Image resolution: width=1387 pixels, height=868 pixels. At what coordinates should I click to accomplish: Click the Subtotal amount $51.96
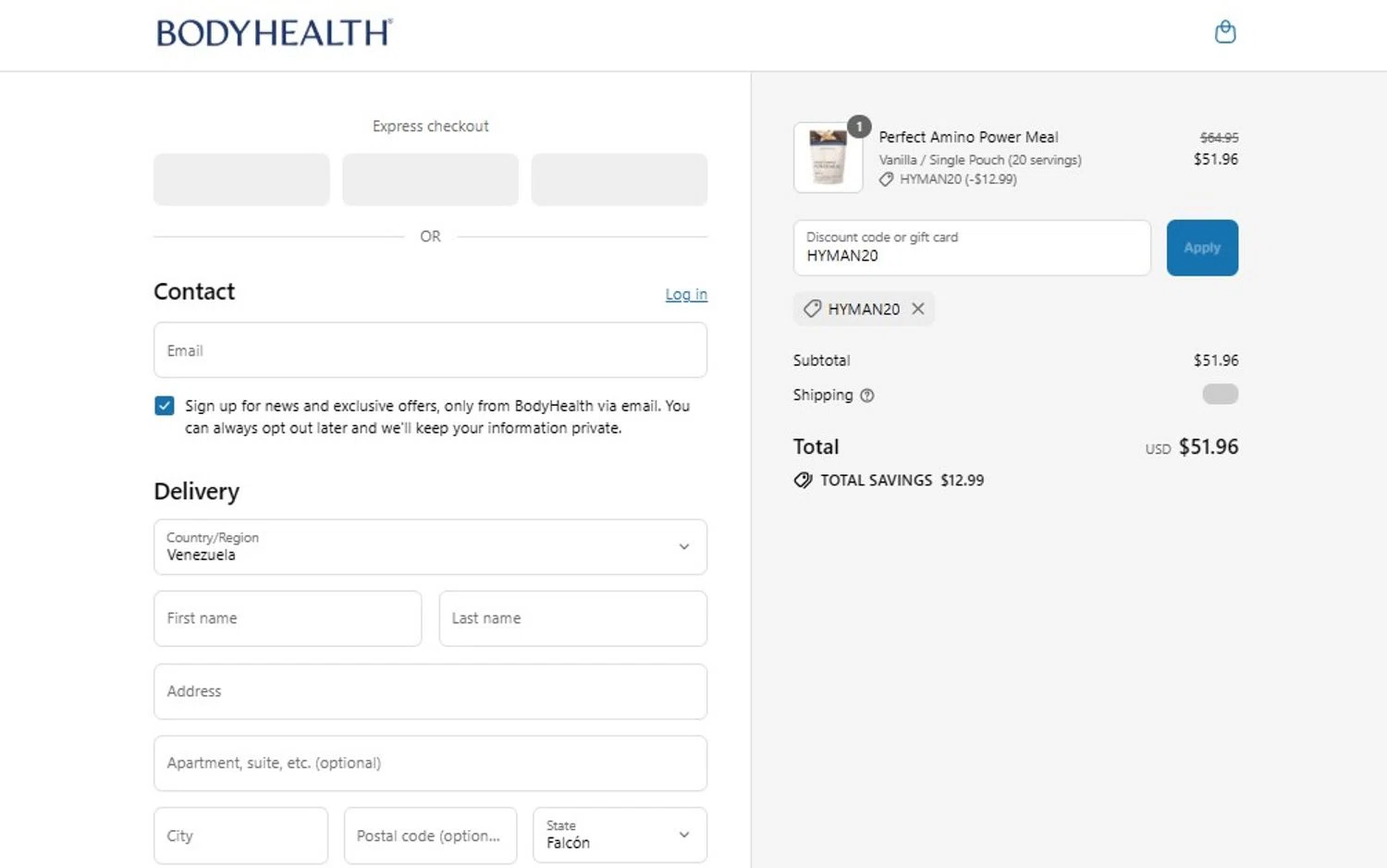click(x=1216, y=361)
